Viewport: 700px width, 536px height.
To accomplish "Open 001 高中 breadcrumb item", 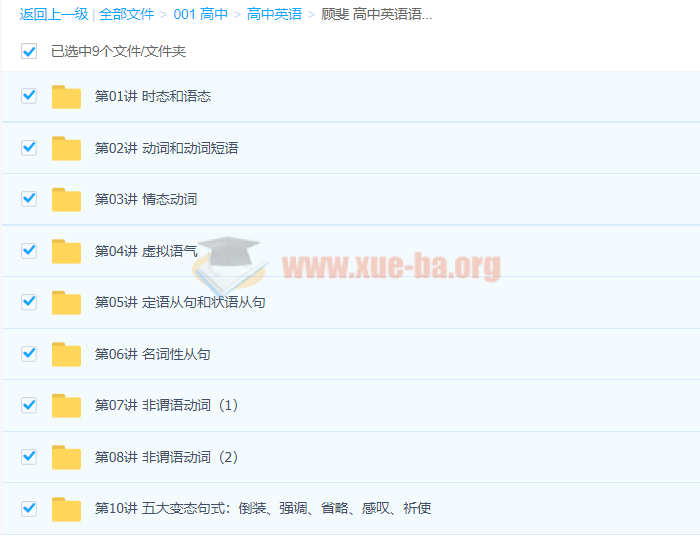I will click(200, 15).
